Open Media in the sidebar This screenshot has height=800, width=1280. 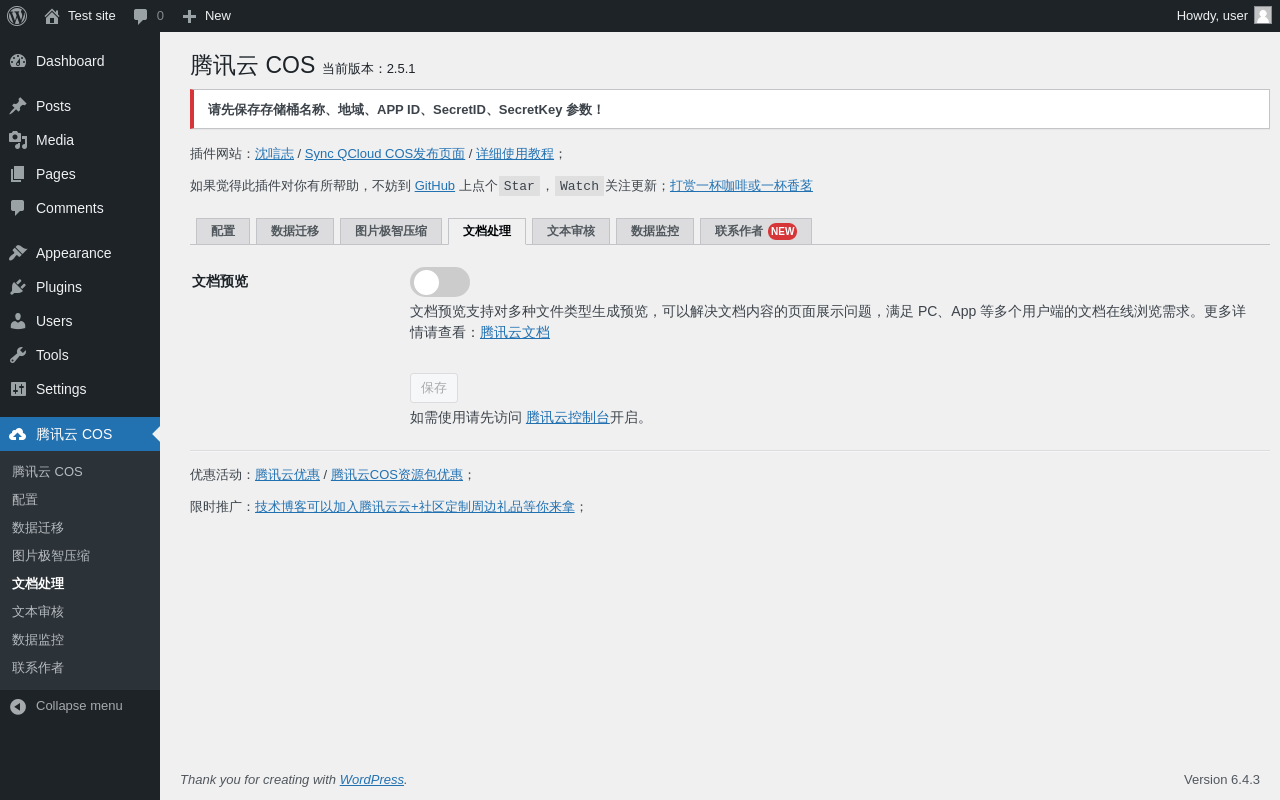tap(80, 140)
